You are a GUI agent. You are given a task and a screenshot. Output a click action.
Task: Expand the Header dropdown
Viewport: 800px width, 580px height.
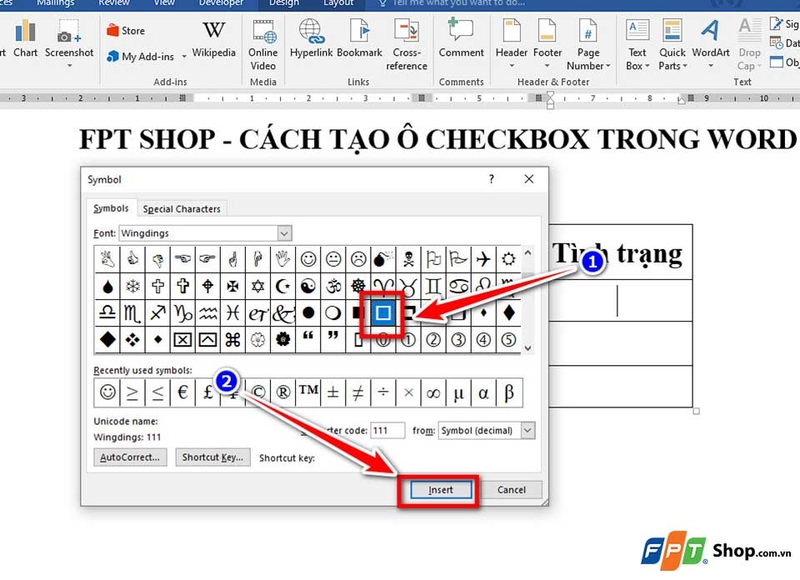point(511,66)
